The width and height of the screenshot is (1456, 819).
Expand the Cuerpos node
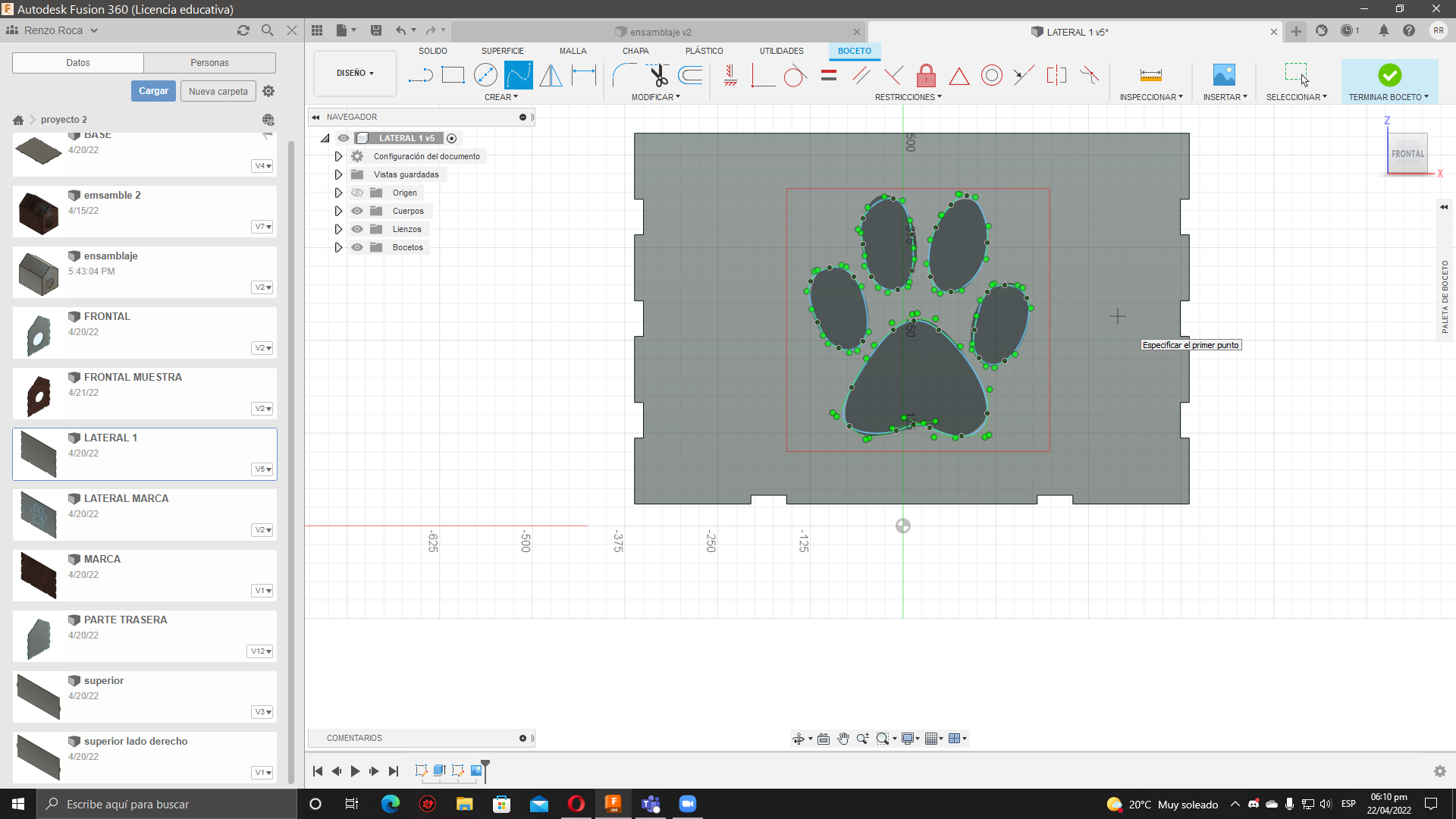(x=338, y=211)
